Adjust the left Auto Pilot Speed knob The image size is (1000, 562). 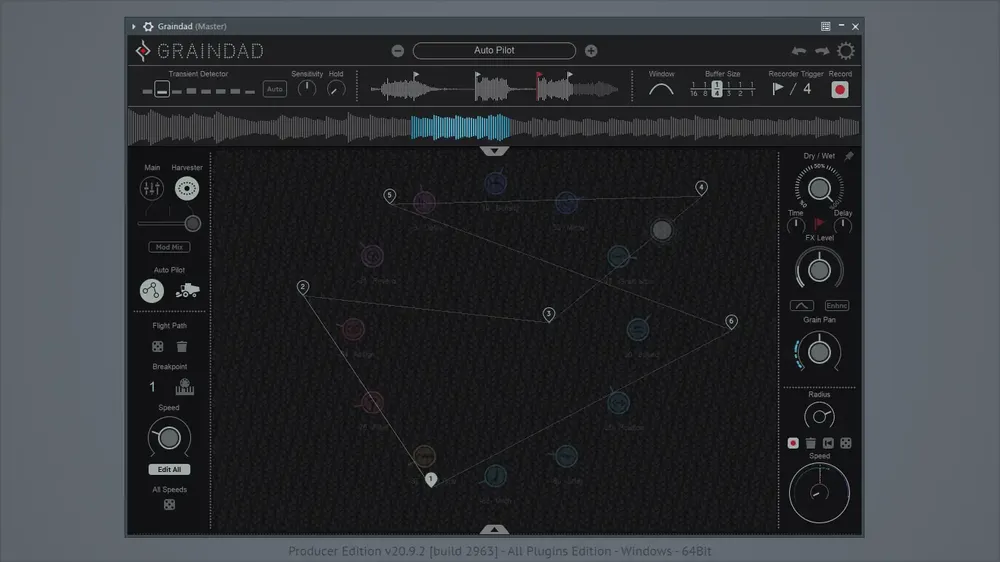[169, 438]
